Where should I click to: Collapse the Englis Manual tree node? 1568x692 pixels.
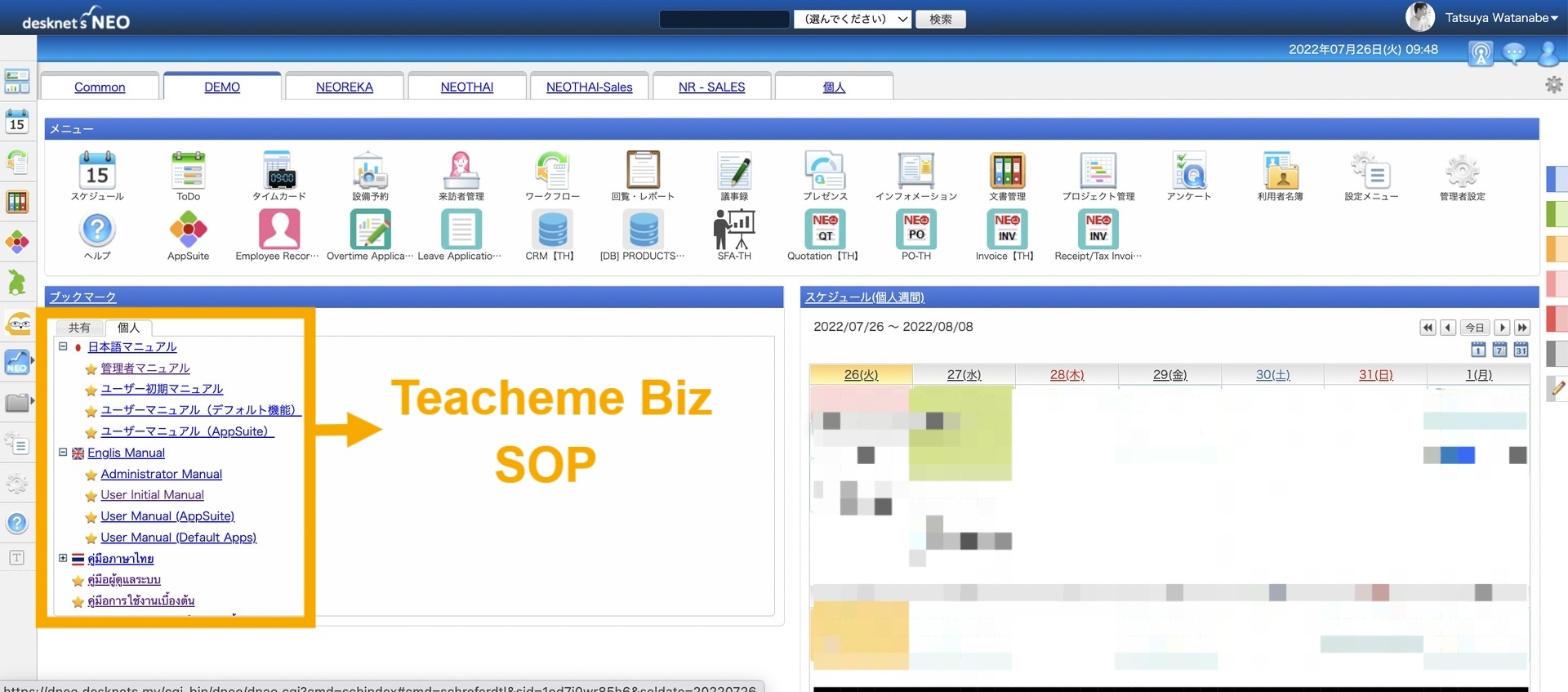[63, 452]
